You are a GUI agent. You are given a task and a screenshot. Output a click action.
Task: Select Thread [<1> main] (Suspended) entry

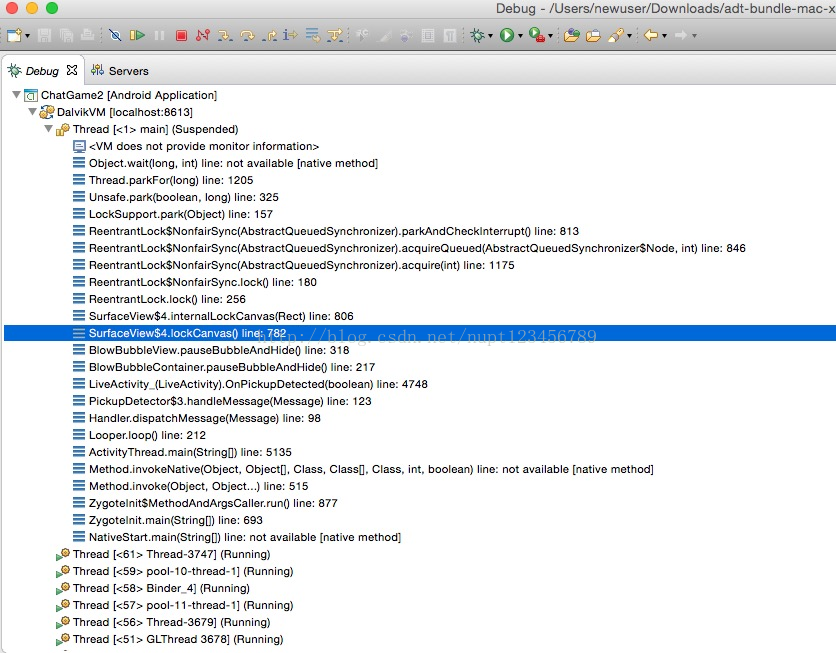155,129
